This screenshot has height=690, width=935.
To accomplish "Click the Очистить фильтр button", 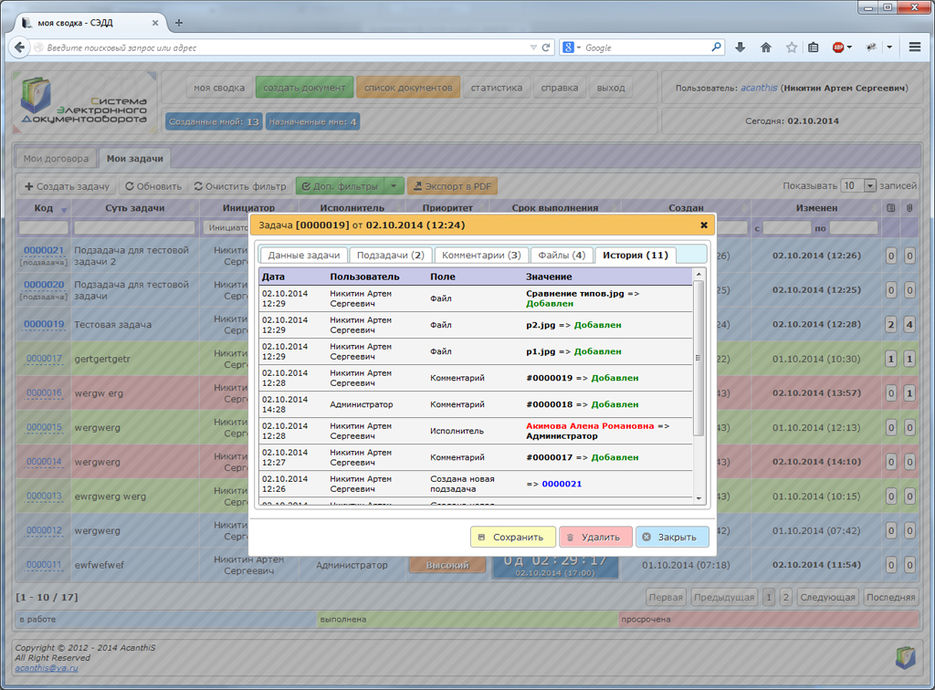I will pos(240,186).
